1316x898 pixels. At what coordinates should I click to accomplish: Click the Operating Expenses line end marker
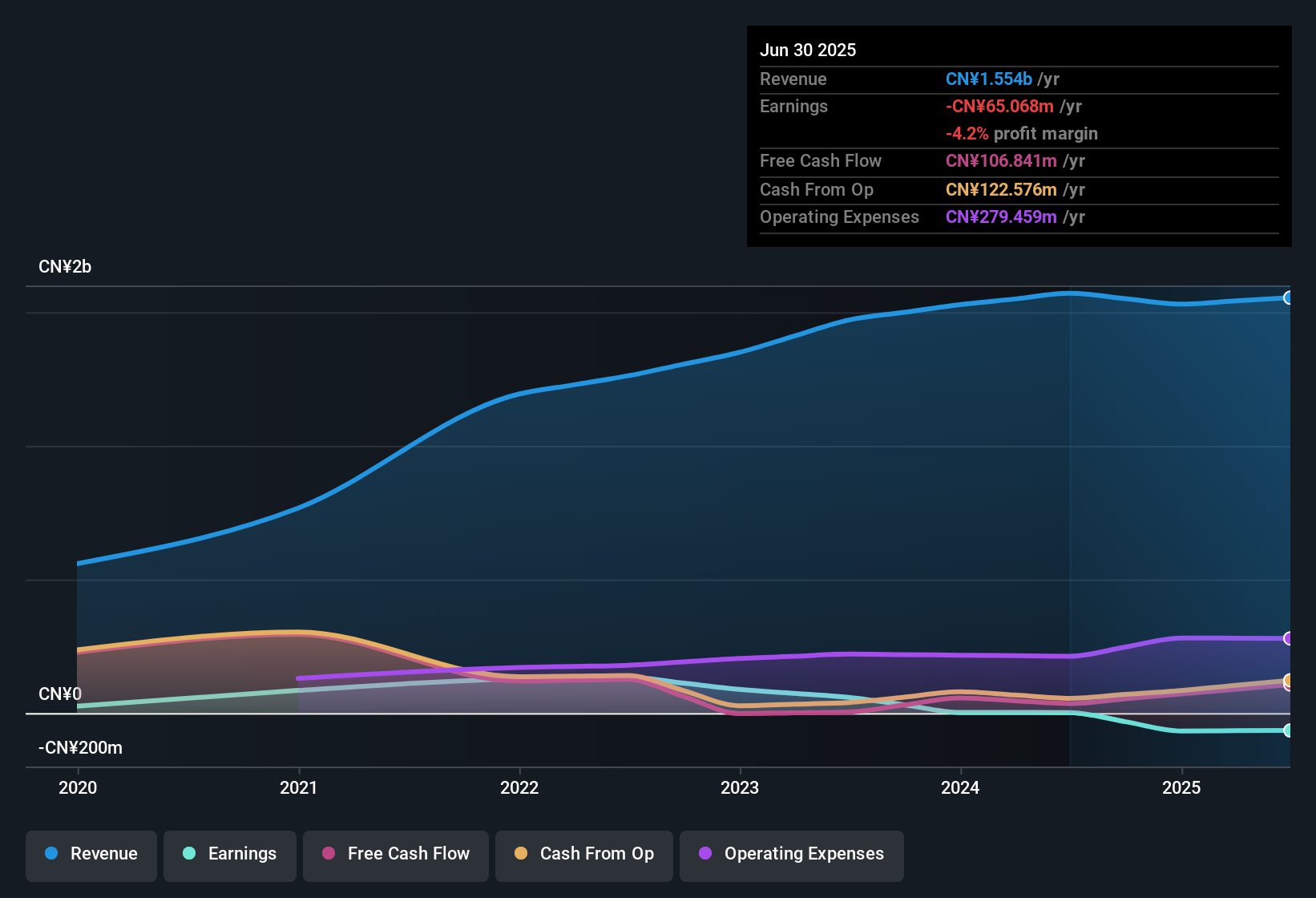(1288, 639)
